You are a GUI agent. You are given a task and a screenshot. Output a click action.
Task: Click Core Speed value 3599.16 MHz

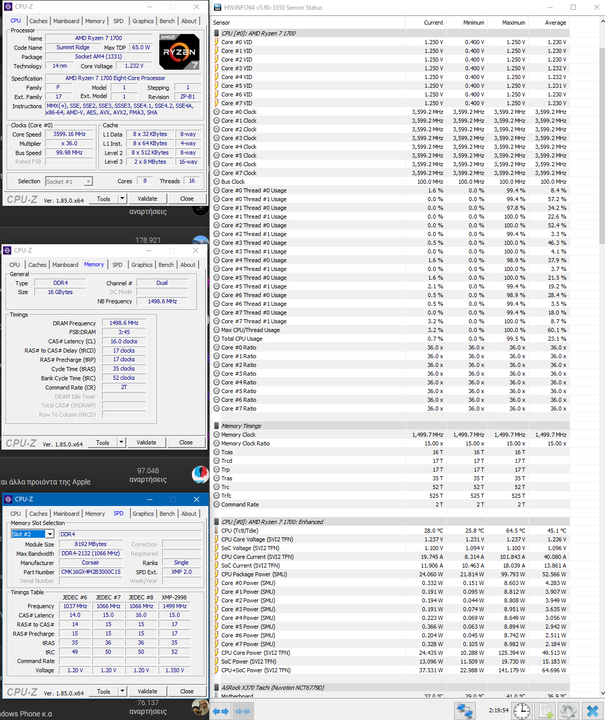click(69, 134)
